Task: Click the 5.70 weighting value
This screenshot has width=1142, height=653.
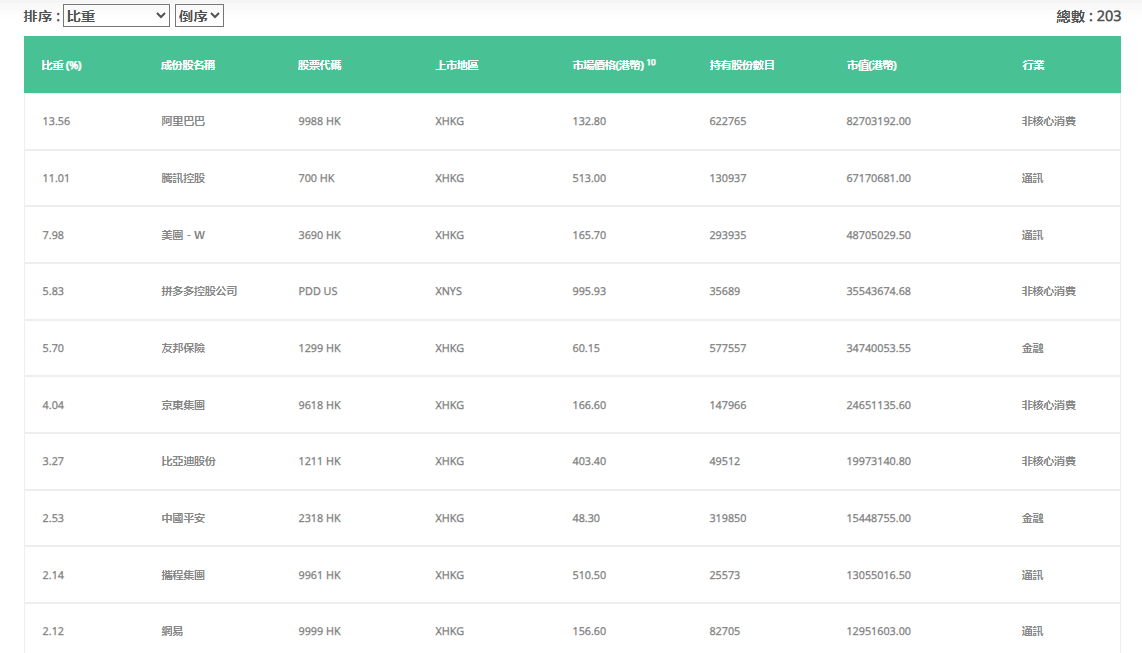Action: coord(53,348)
